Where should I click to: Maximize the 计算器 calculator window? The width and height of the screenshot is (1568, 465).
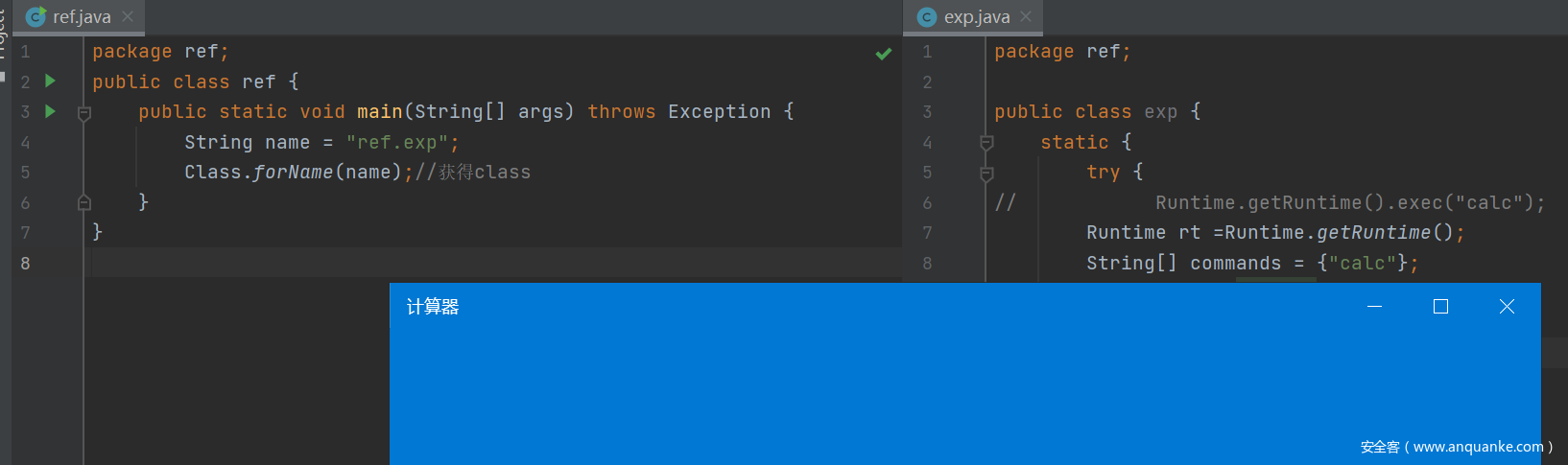[1440, 307]
